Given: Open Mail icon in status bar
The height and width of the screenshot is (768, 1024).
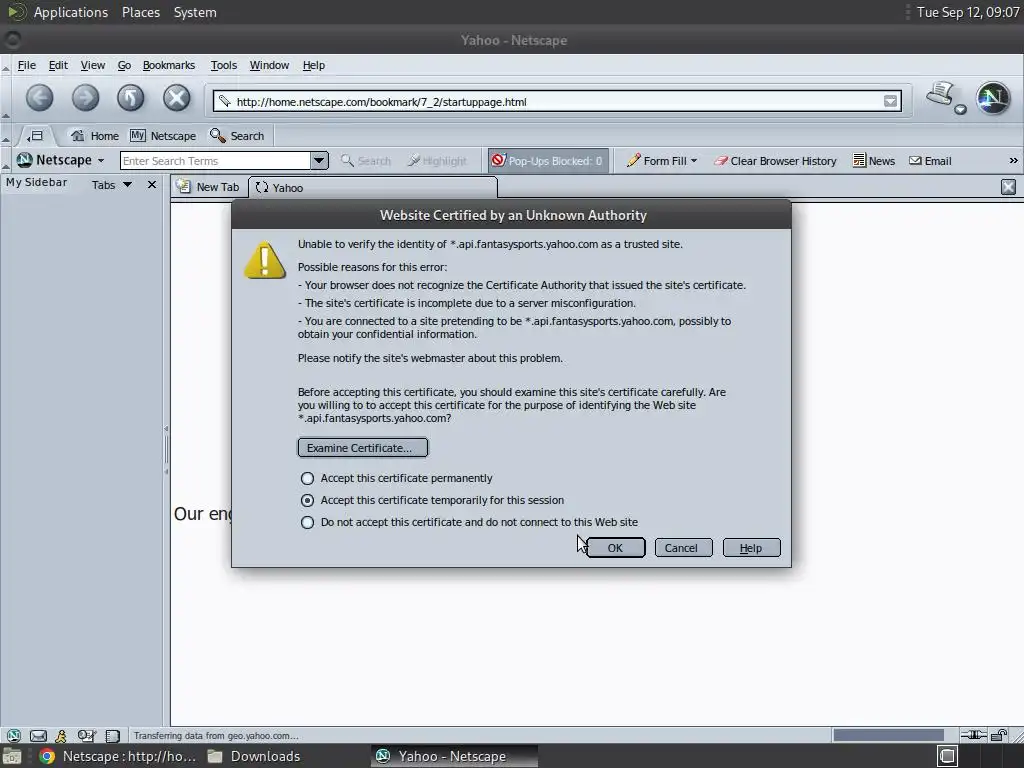Looking at the screenshot, I should pos(39,735).
